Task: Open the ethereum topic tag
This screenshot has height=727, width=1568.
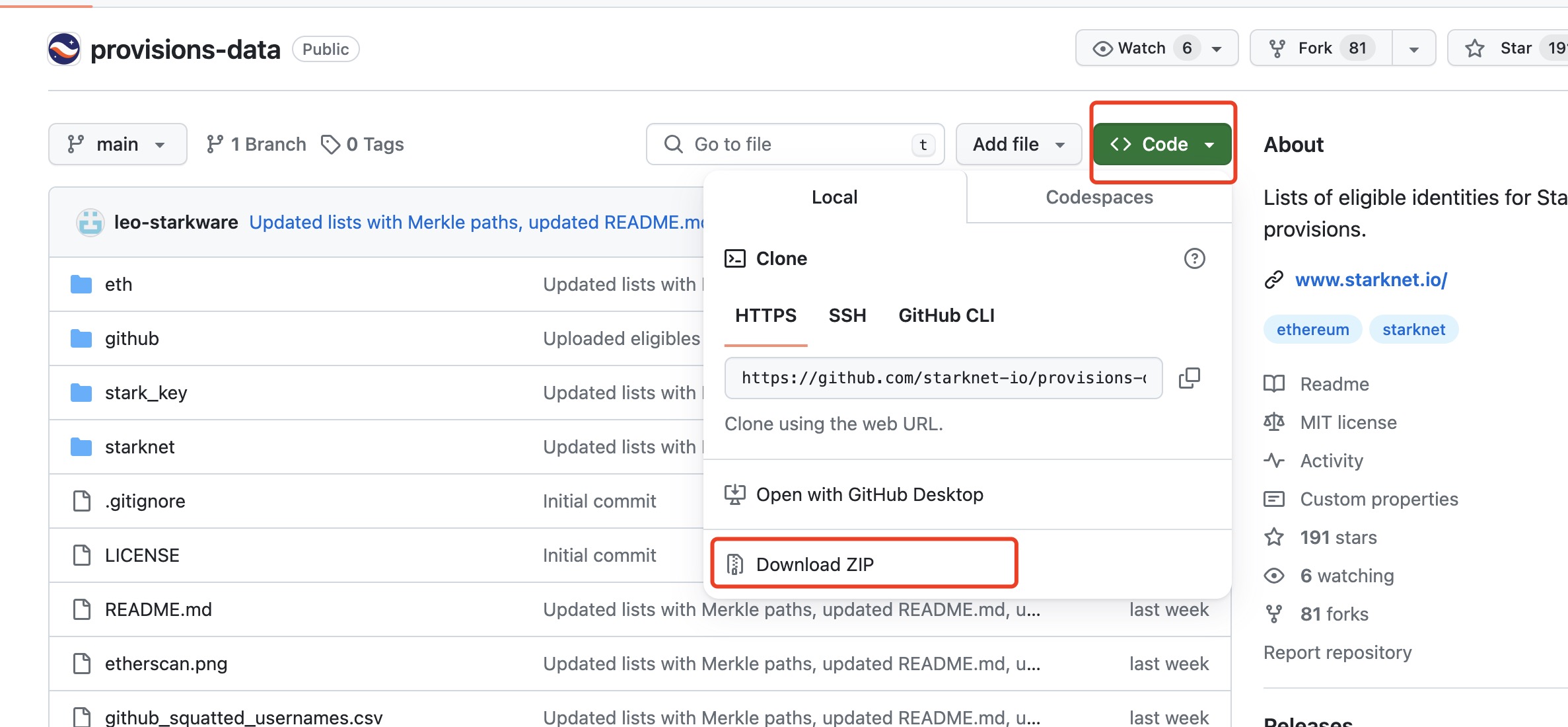Action: coord(1312,330)
